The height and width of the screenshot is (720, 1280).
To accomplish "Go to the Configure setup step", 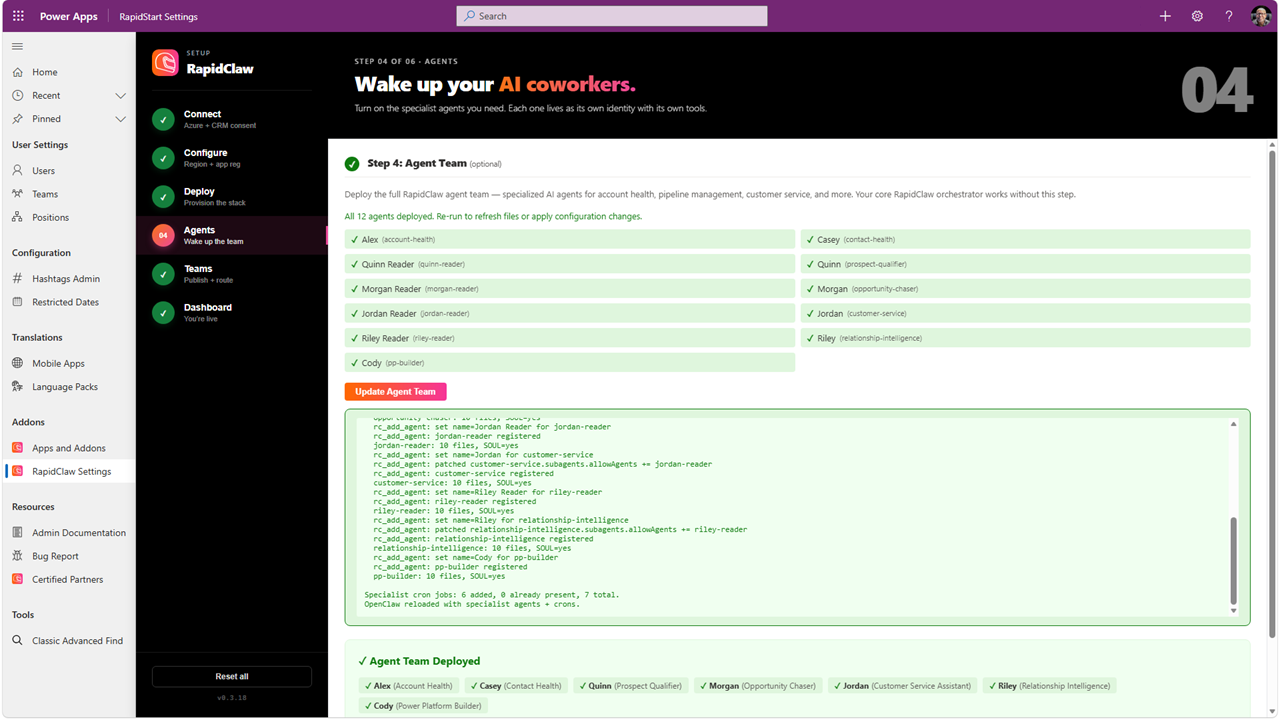I will tap(232, 158).
